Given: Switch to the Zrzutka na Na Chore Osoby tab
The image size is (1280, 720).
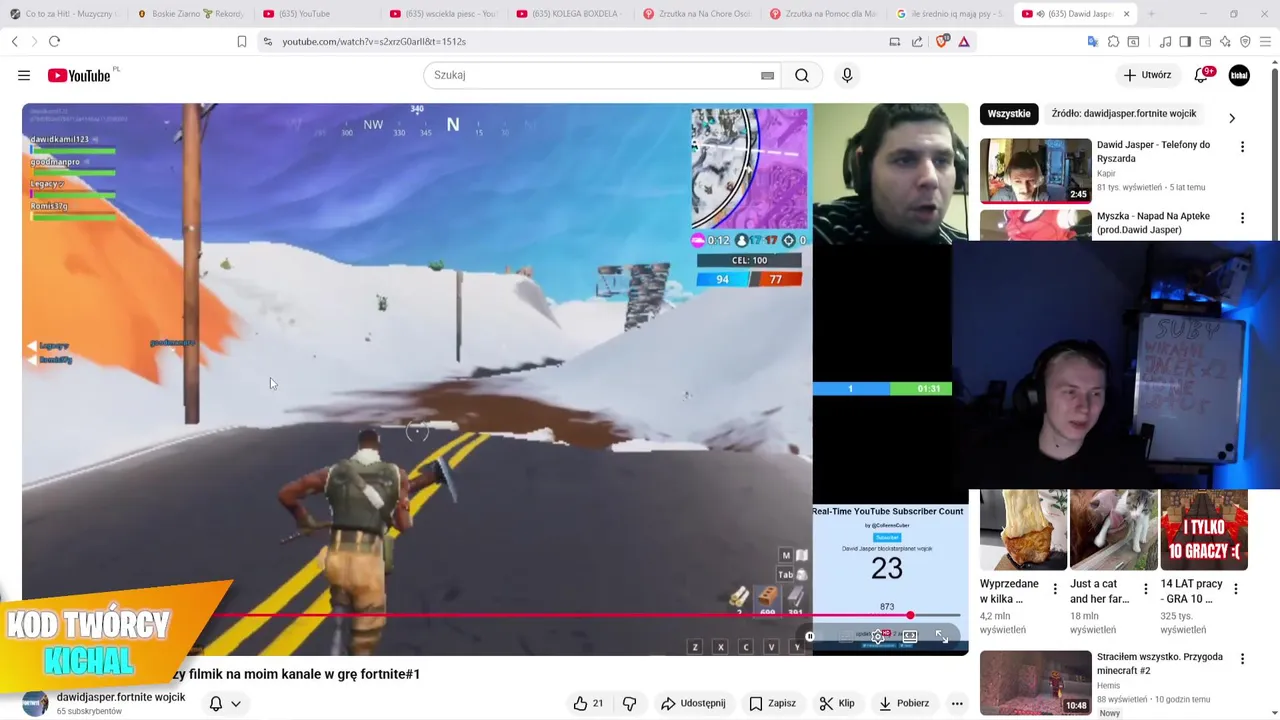Looking at the screenshot, I should click(697, 14).
